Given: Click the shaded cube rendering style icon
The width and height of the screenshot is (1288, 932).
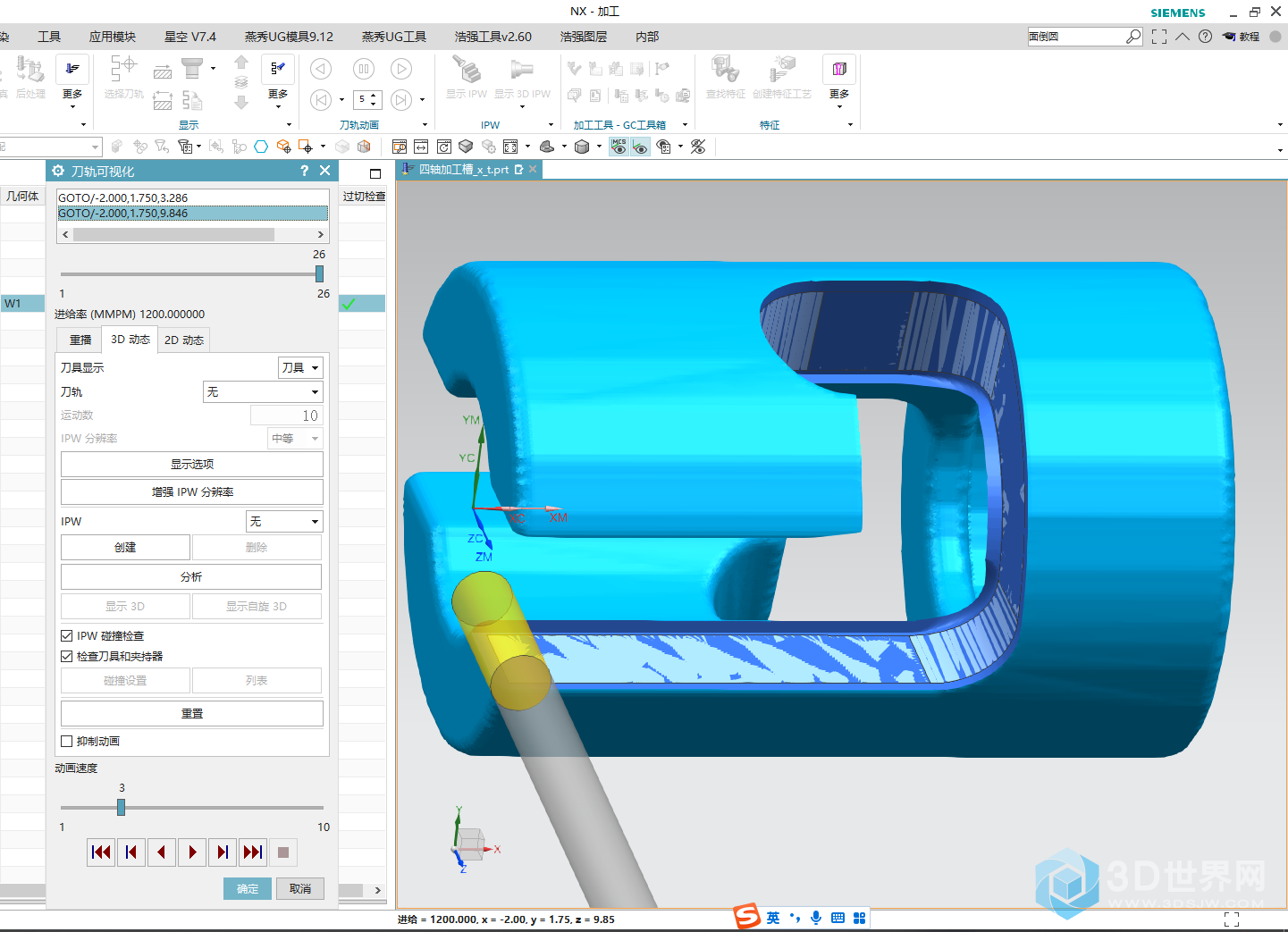Looking at the screenshot, I should click(x=582, y=147).
